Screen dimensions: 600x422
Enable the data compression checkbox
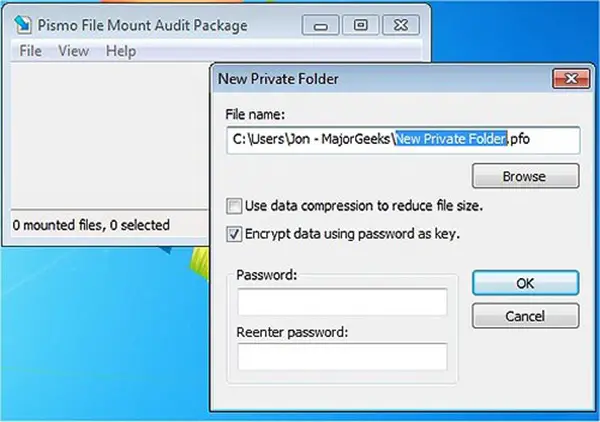pos(234,206)
